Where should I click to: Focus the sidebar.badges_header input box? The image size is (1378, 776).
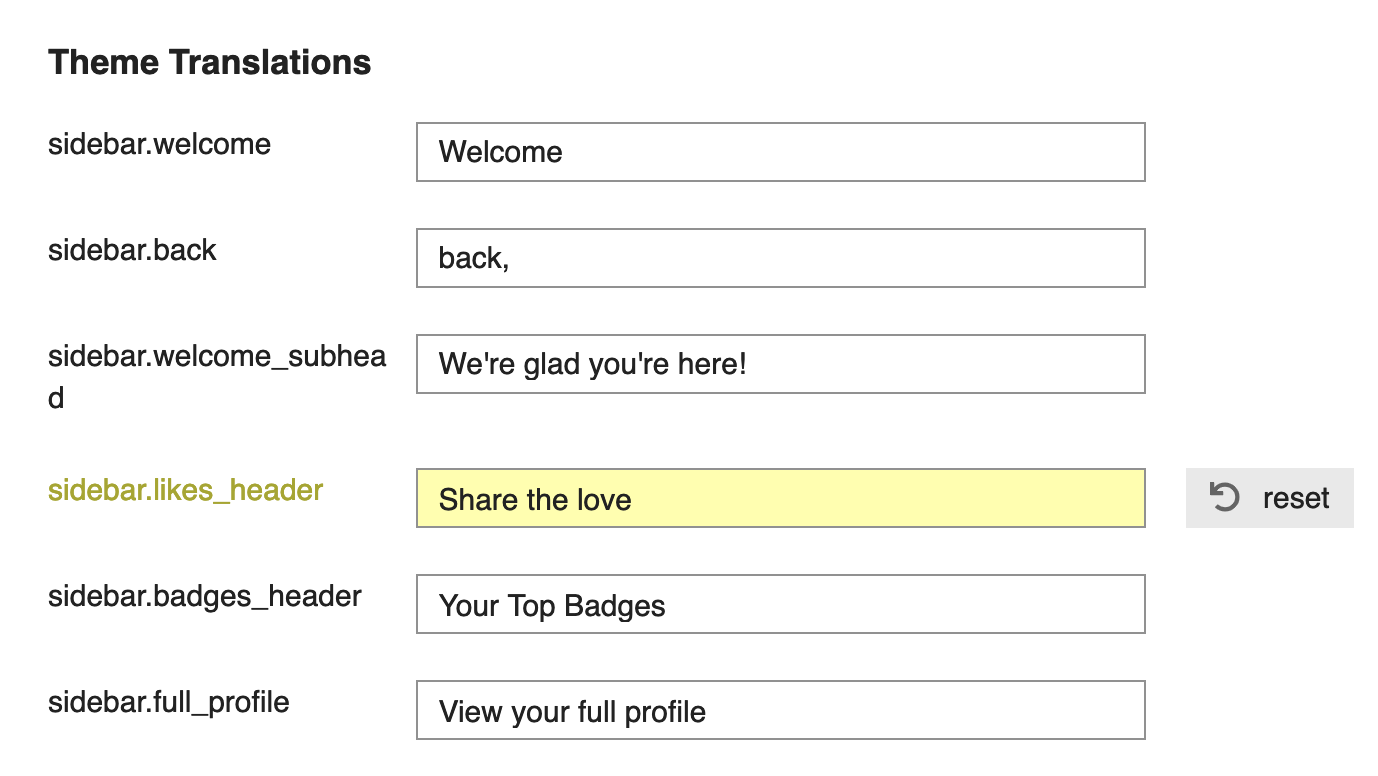[780, 604]
